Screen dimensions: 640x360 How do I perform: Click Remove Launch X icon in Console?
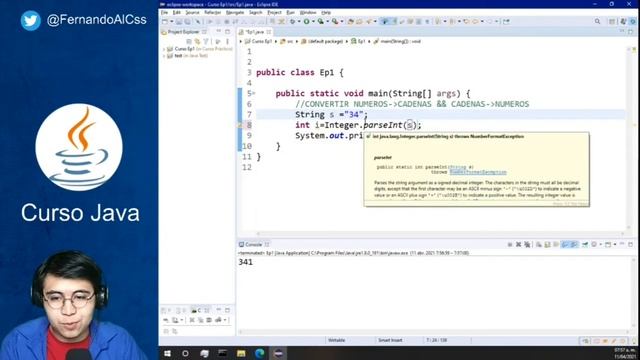518,244
